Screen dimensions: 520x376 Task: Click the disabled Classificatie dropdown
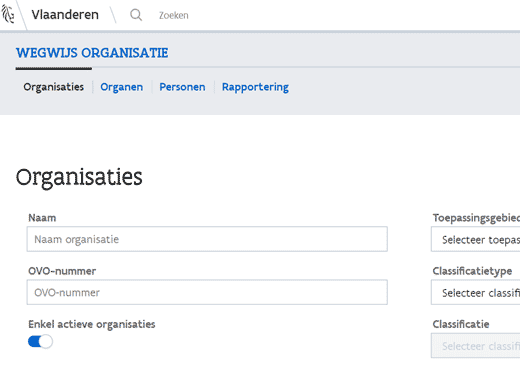pos(476,345)
